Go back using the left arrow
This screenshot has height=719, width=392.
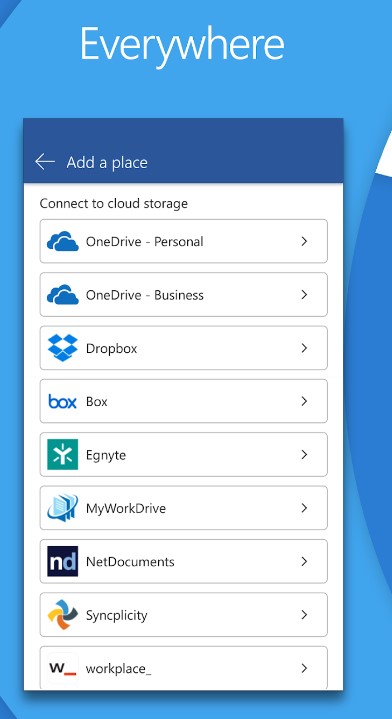pos(45,162)
